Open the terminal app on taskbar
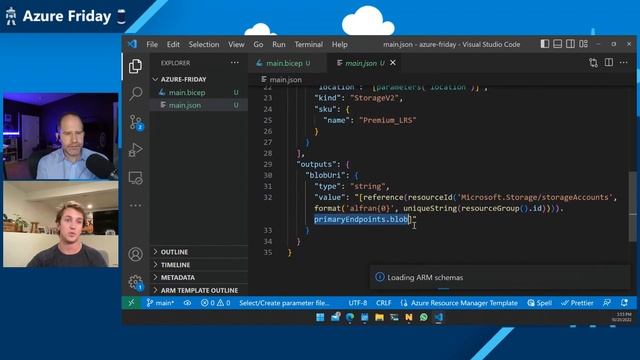Viewport: 640px width, 360px height. point(394,317)
